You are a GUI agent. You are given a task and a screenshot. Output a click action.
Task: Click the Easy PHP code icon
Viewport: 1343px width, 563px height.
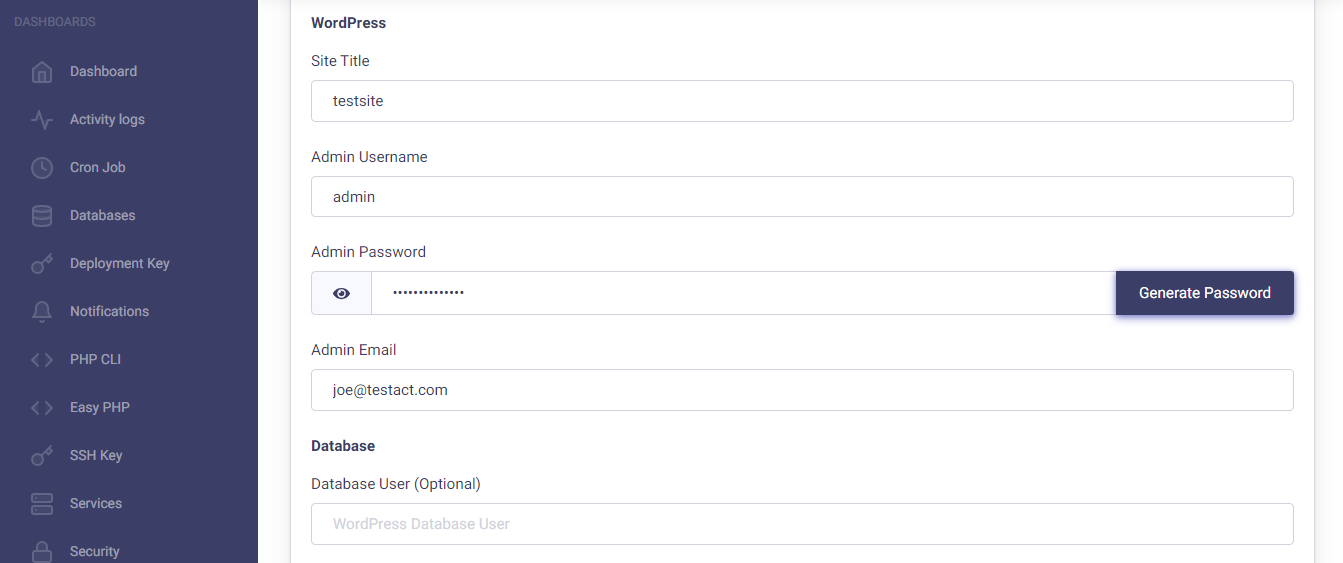coord(42,408)
